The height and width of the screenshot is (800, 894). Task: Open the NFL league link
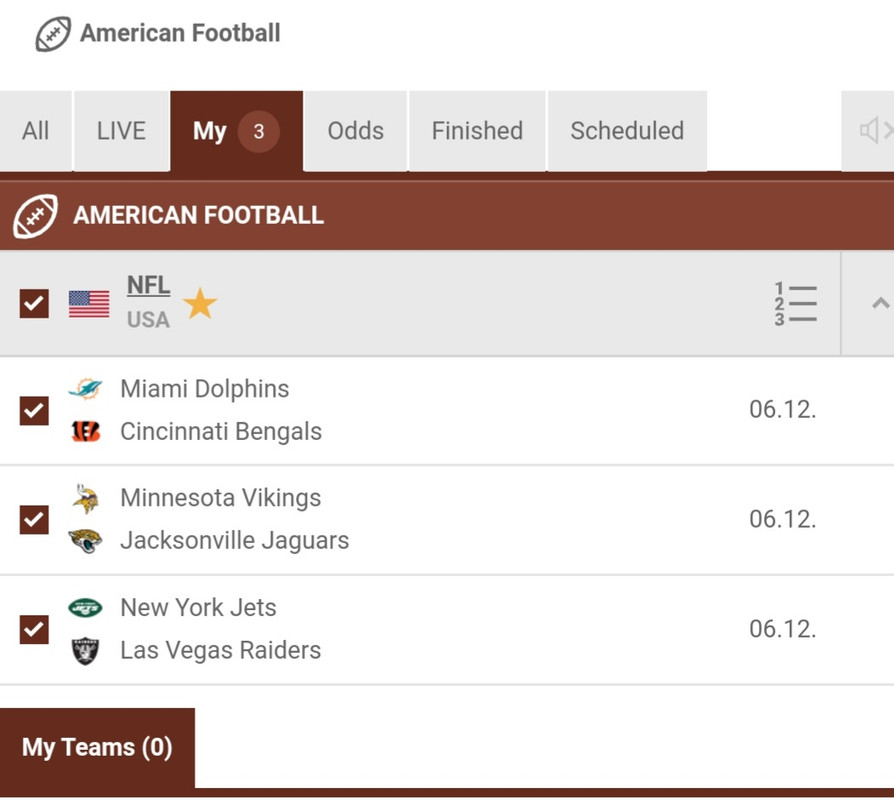tap(148, 285)
